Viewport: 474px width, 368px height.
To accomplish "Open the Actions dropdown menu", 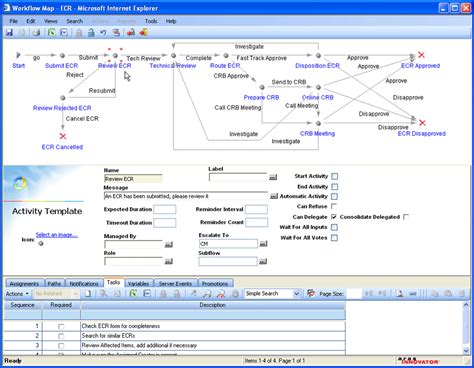I will pyautogui.click(x=17, y=294).
